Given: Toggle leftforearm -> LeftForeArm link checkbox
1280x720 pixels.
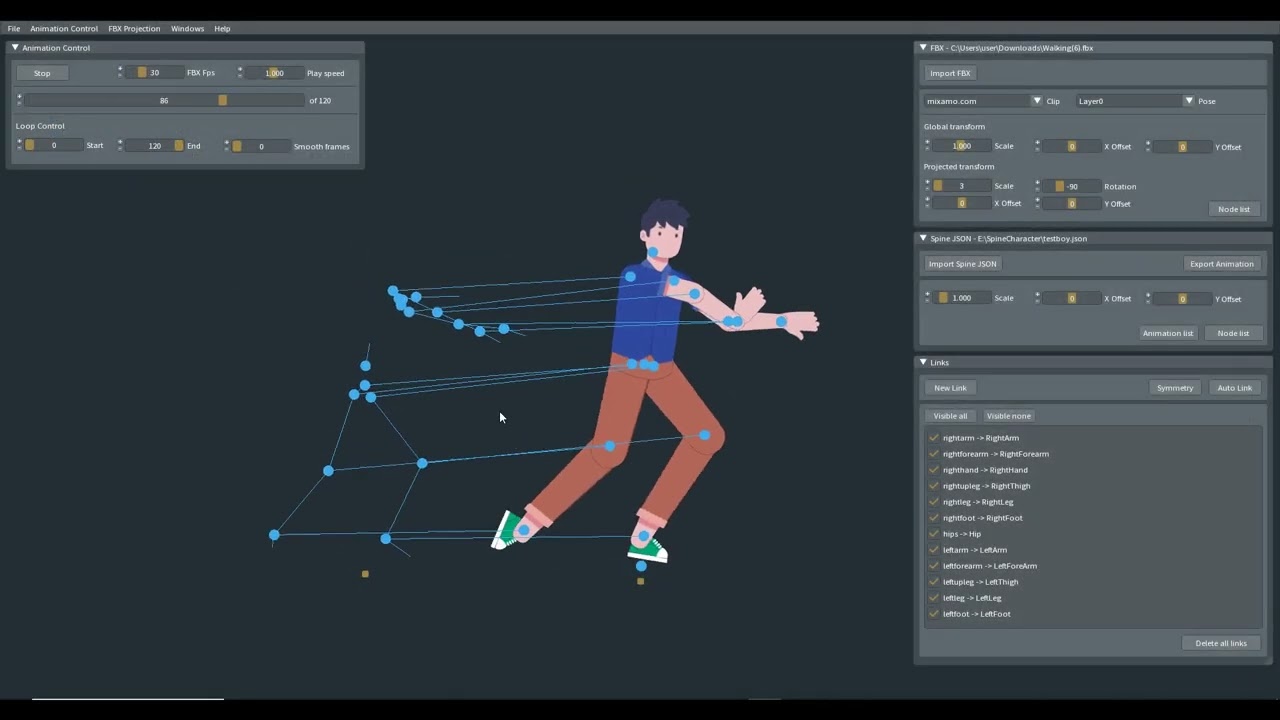Looking at the screenshot, I should tap(934, 566).
